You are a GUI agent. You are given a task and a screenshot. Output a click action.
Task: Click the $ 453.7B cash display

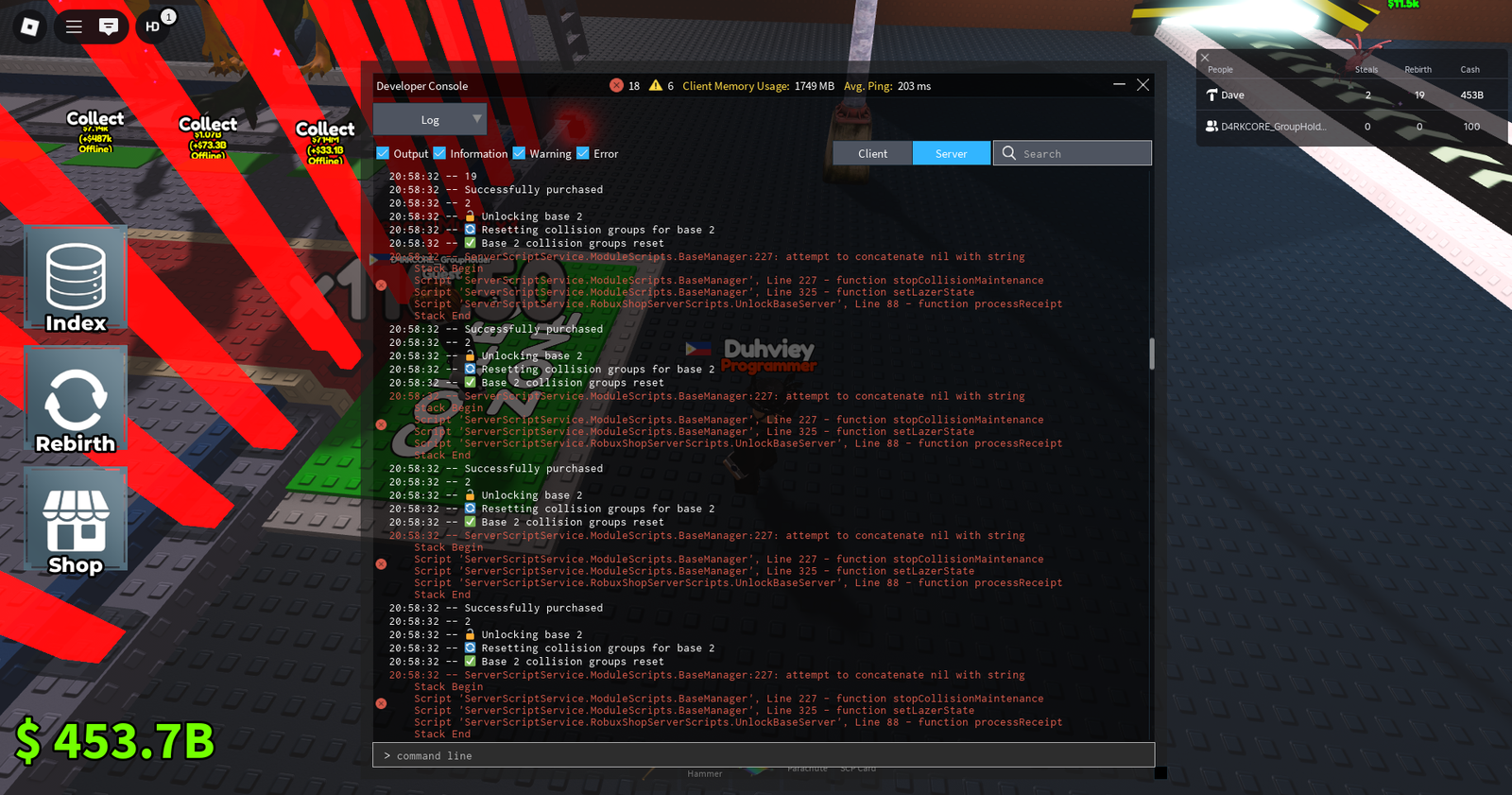click(x=115, y=741)
